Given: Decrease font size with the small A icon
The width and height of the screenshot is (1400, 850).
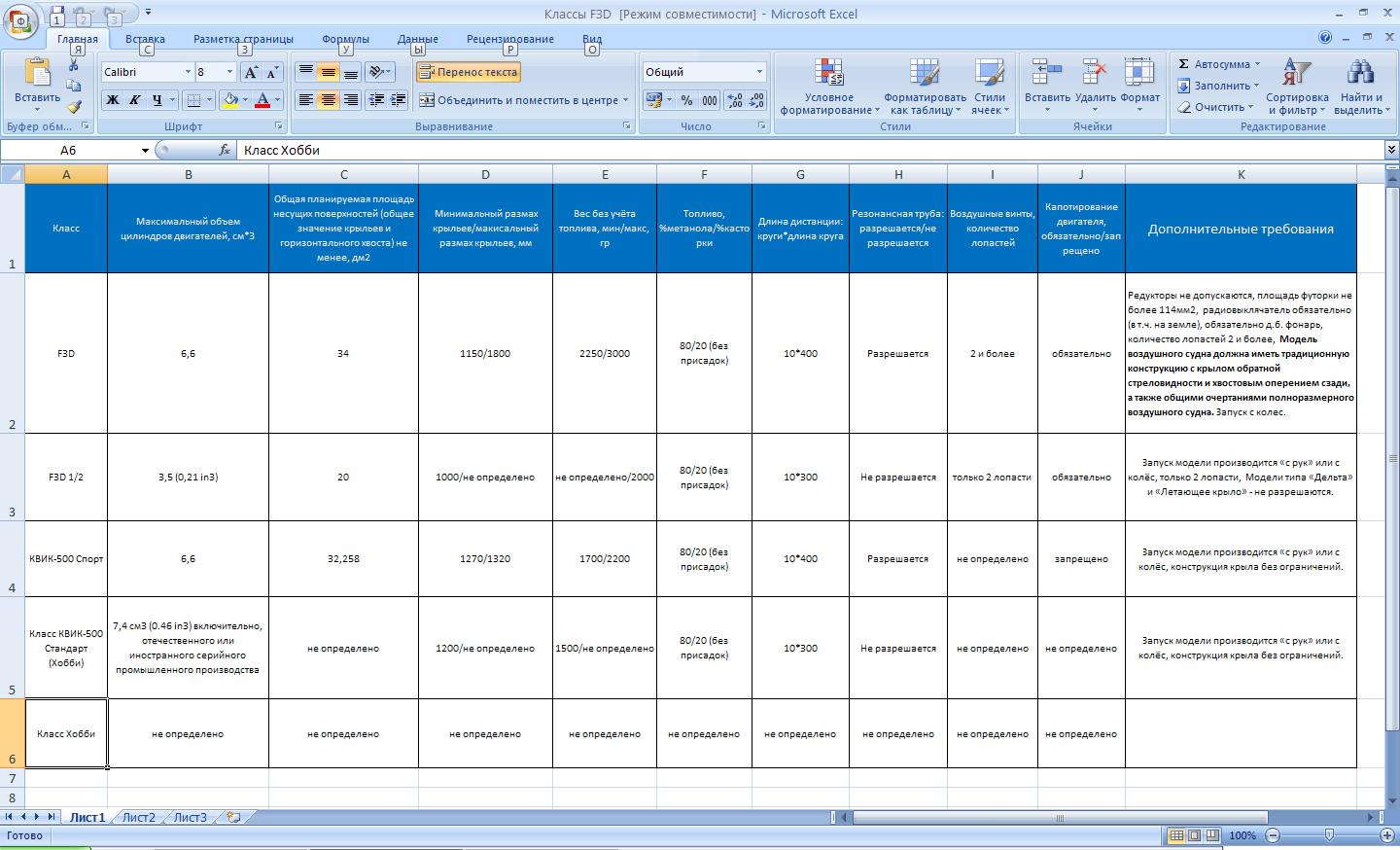Looking at the screenshot, I should point(272,72).
